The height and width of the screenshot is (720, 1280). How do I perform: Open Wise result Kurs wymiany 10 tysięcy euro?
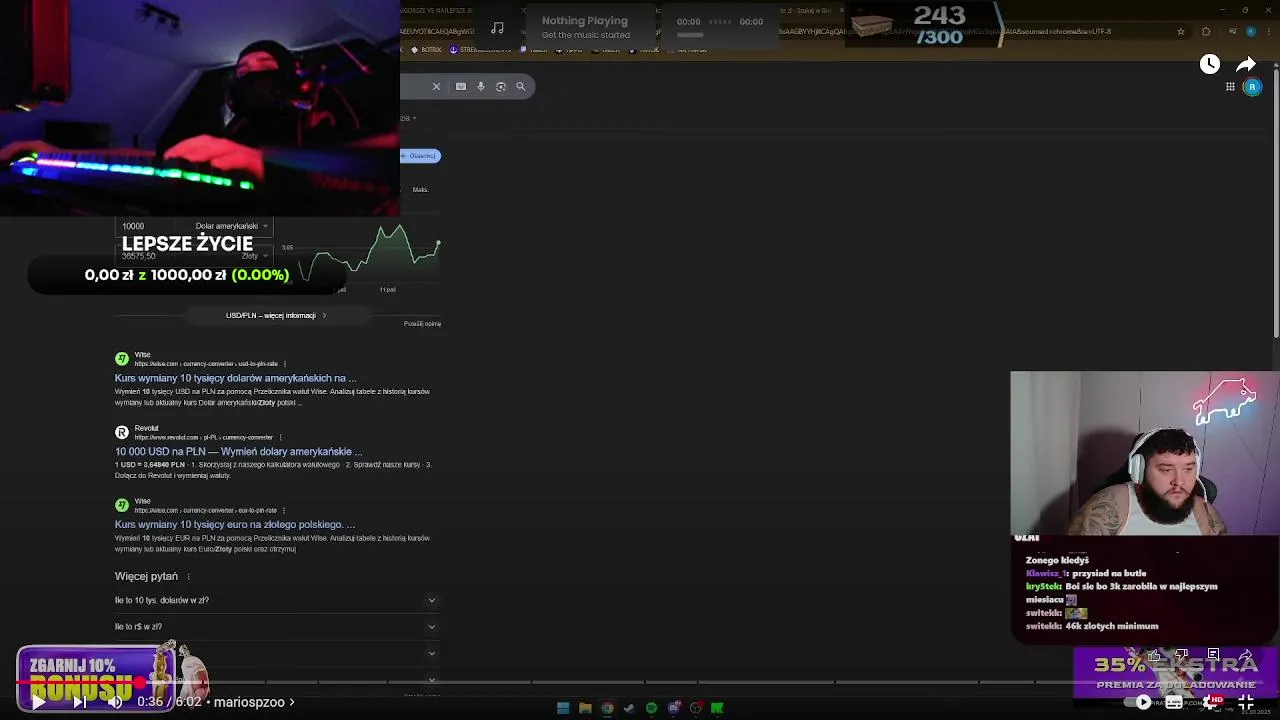coord(235,524)
